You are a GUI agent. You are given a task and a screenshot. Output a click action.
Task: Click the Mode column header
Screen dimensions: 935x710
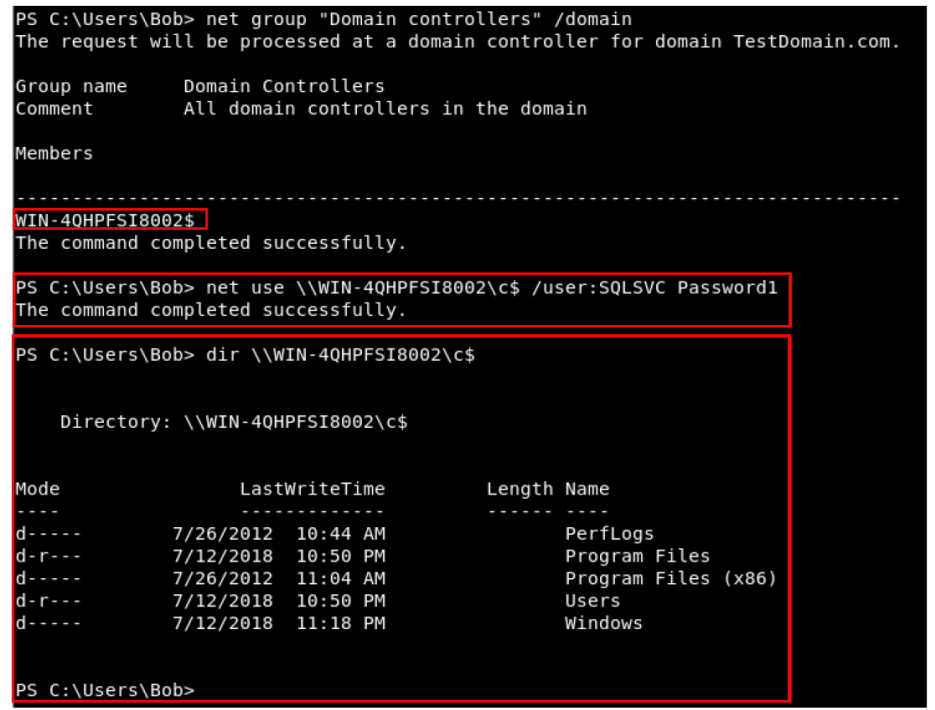point(37,489)
